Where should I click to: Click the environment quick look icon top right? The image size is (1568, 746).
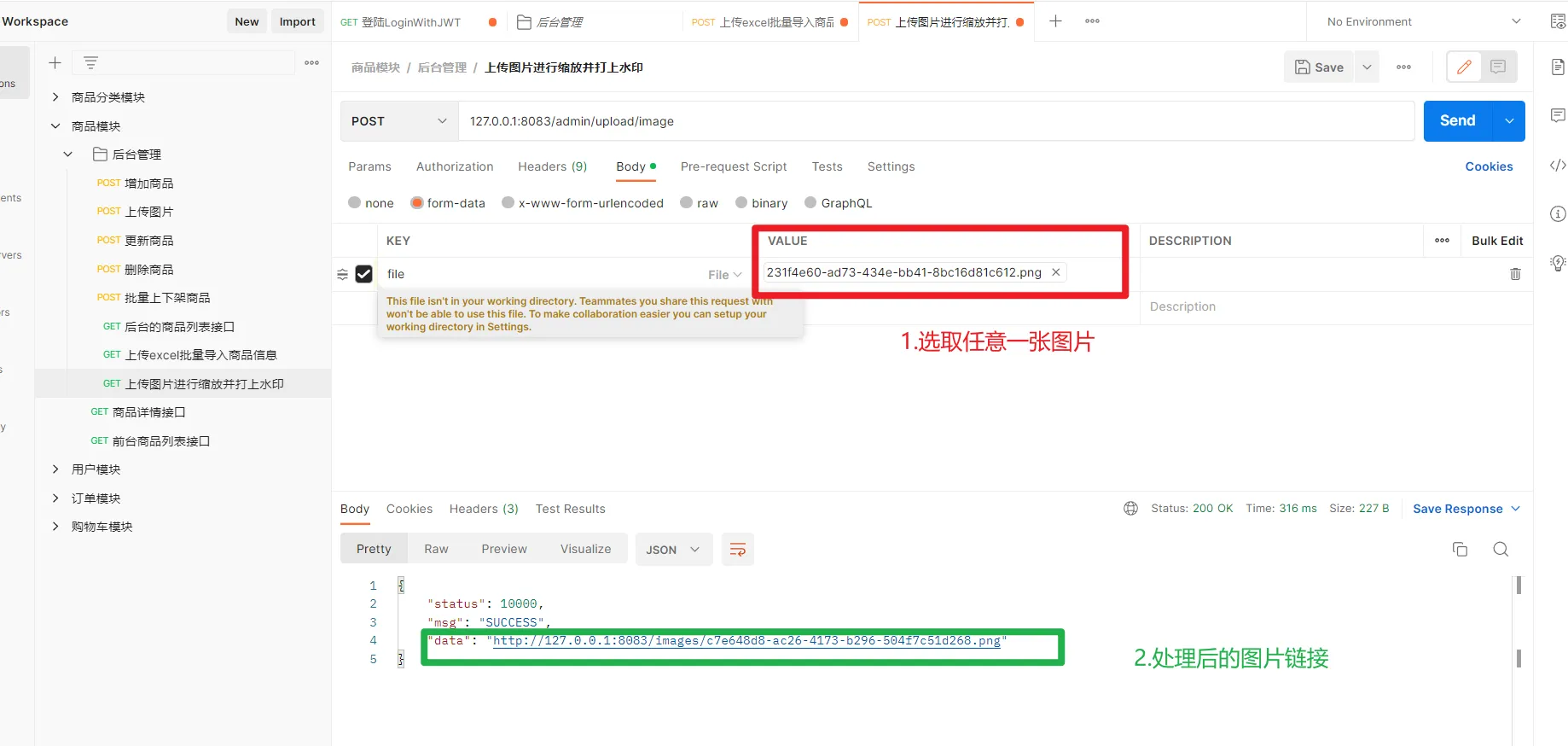pyautogui.click(x=1558, y=21)
